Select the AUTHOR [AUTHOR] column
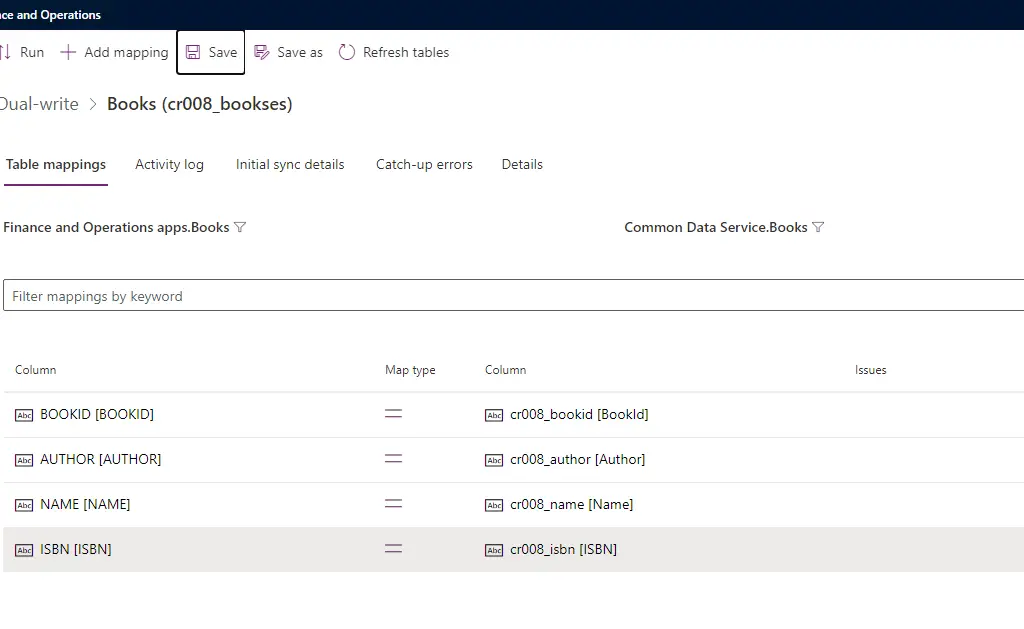This screenshot has height=629, width=1024. pos(101,459)
